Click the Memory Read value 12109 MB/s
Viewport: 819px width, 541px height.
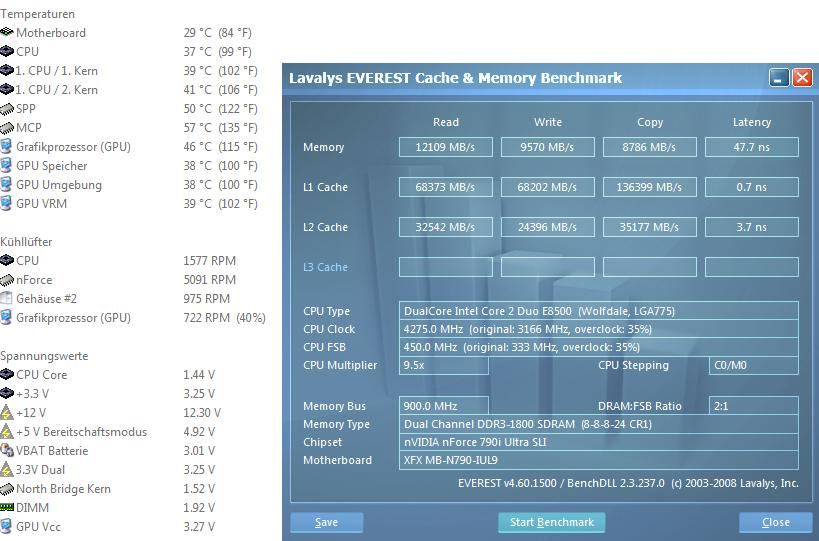tap(446, 147)
